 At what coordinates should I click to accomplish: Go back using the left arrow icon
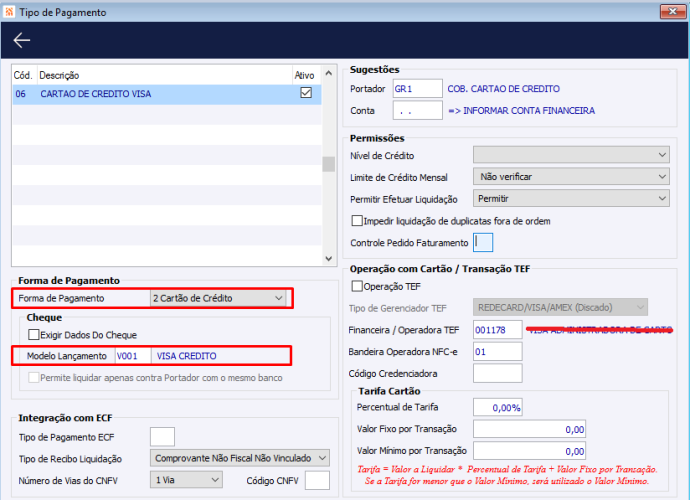click(x=22, y=40)
